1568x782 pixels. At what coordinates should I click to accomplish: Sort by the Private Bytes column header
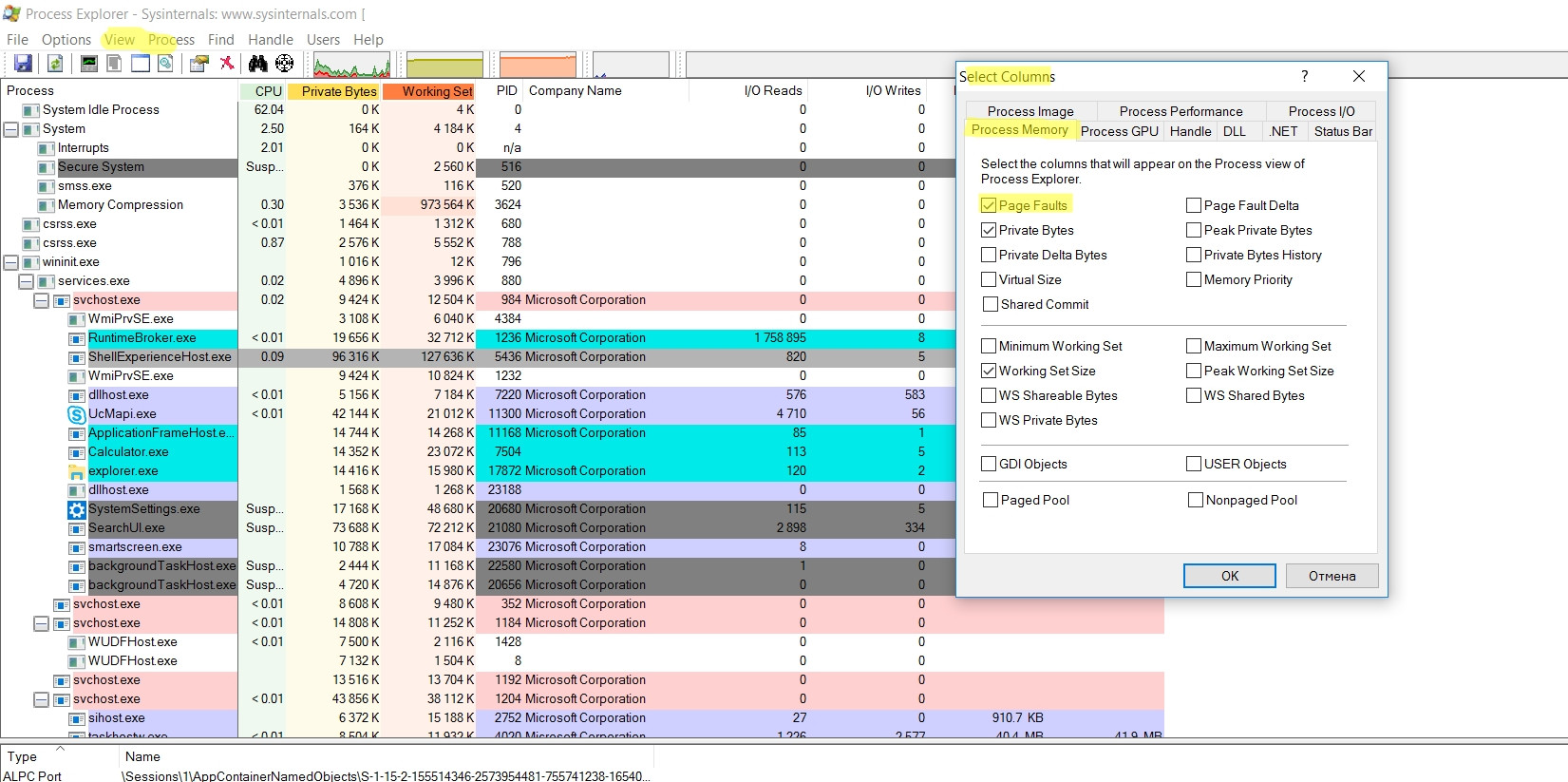tap(334, 91)
